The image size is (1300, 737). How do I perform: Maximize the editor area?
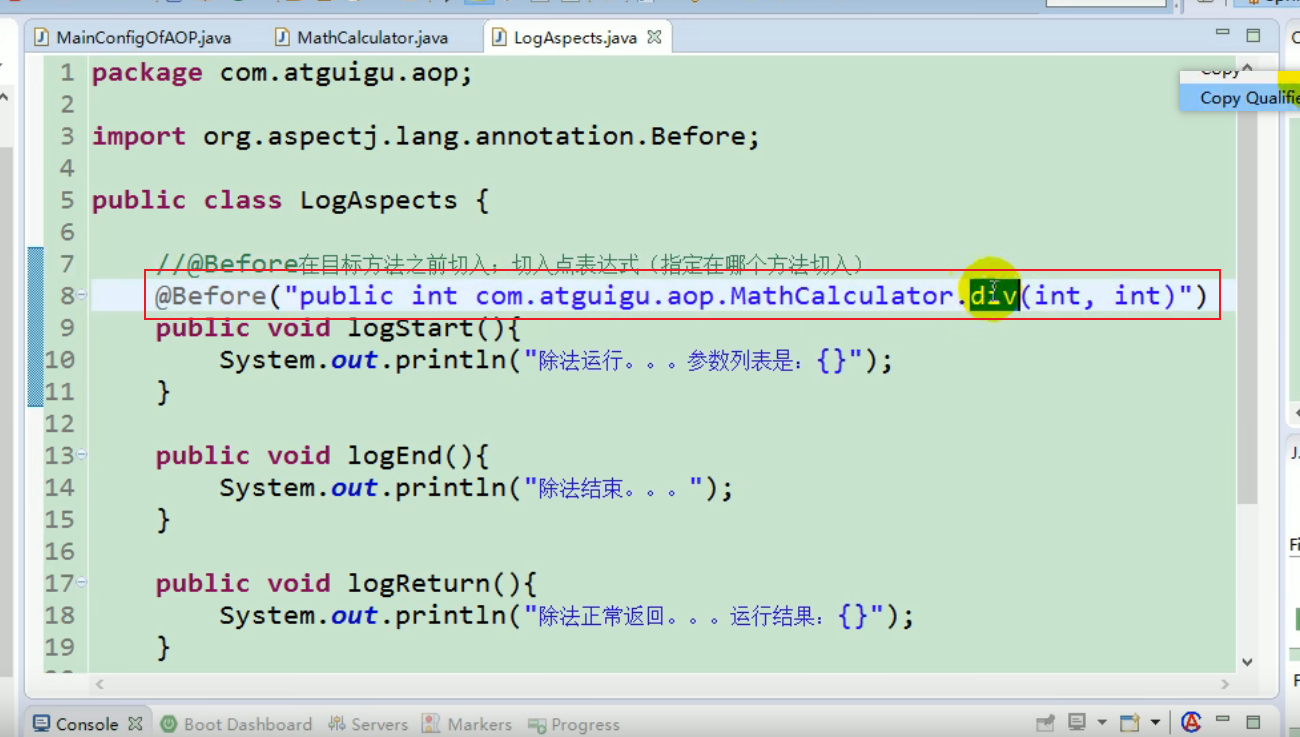[x=1253, y=35]
